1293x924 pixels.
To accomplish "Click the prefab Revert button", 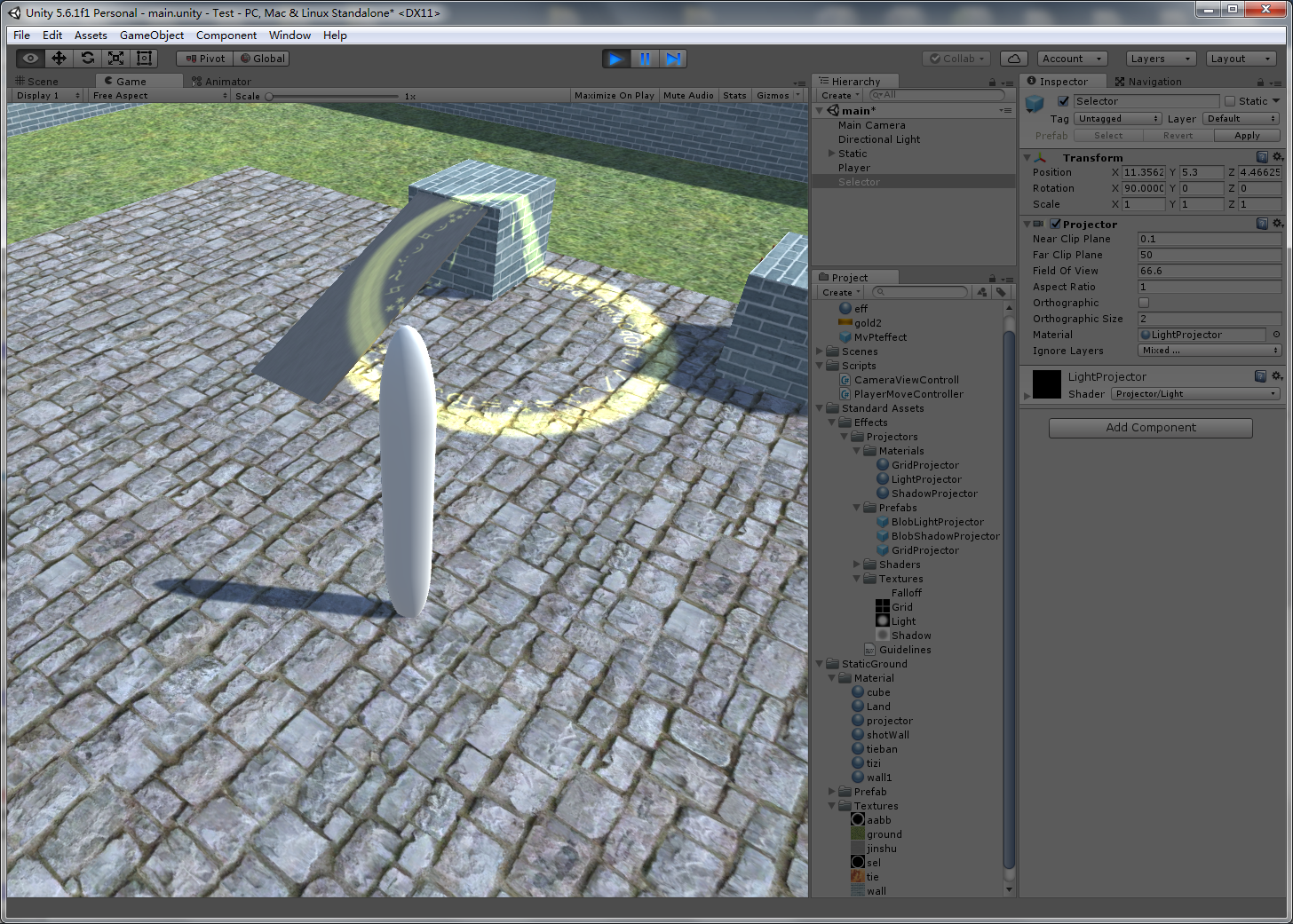I will [1178, 136].
